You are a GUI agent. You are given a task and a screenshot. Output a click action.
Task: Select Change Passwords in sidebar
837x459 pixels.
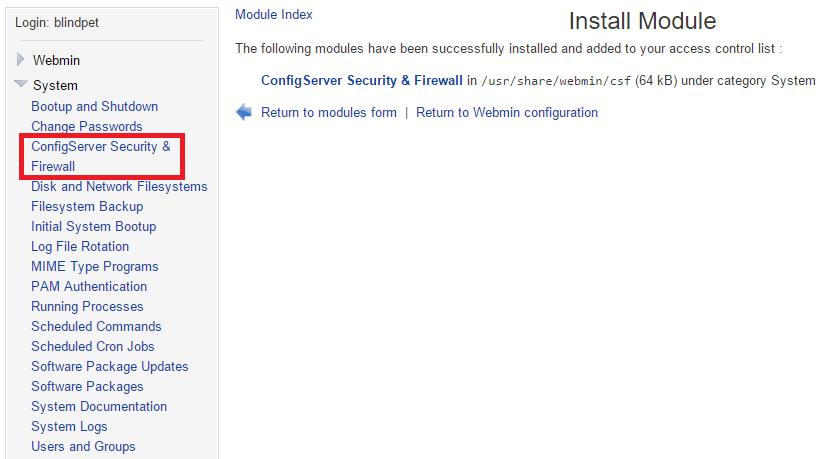[86, 126]
